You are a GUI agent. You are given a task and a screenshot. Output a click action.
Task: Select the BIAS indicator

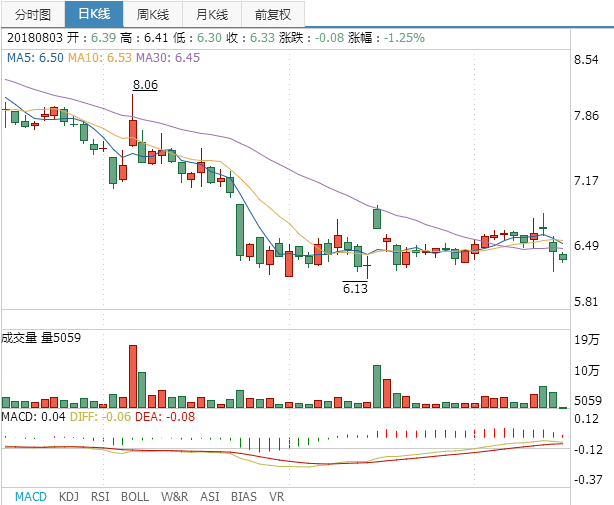point(244,497)
